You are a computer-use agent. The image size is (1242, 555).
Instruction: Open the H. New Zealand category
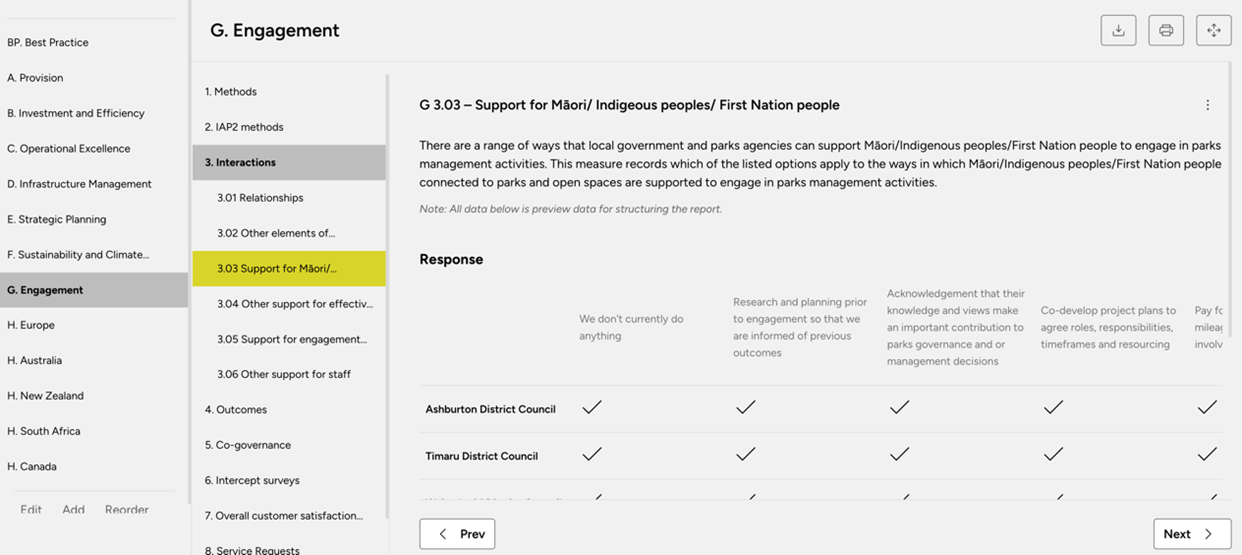coord(45,396)
